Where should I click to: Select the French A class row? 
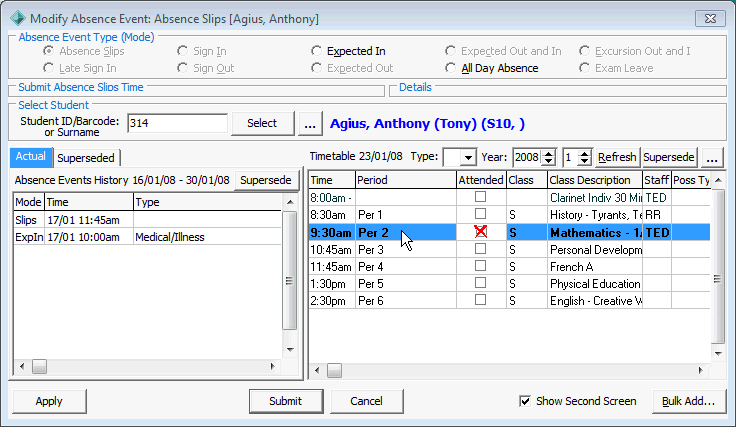click(509, 267)
